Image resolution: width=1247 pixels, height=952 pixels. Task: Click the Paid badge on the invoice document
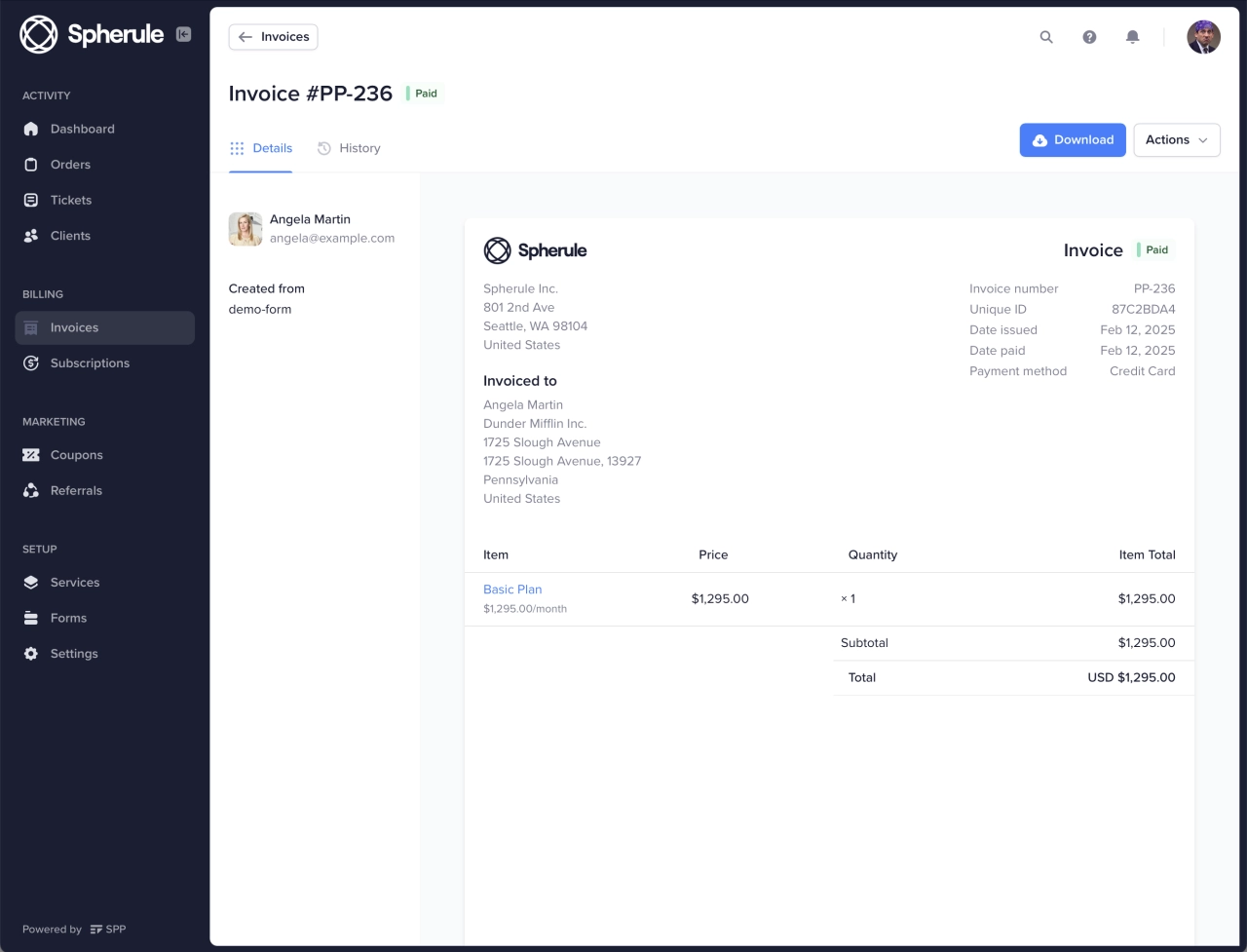[x=1154, y=250]
